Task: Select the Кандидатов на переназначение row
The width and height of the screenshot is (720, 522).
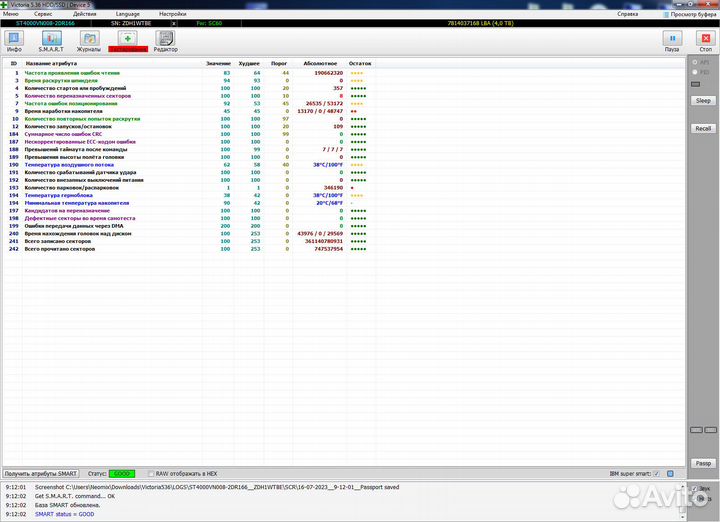Action: click(x=191, y=211)
